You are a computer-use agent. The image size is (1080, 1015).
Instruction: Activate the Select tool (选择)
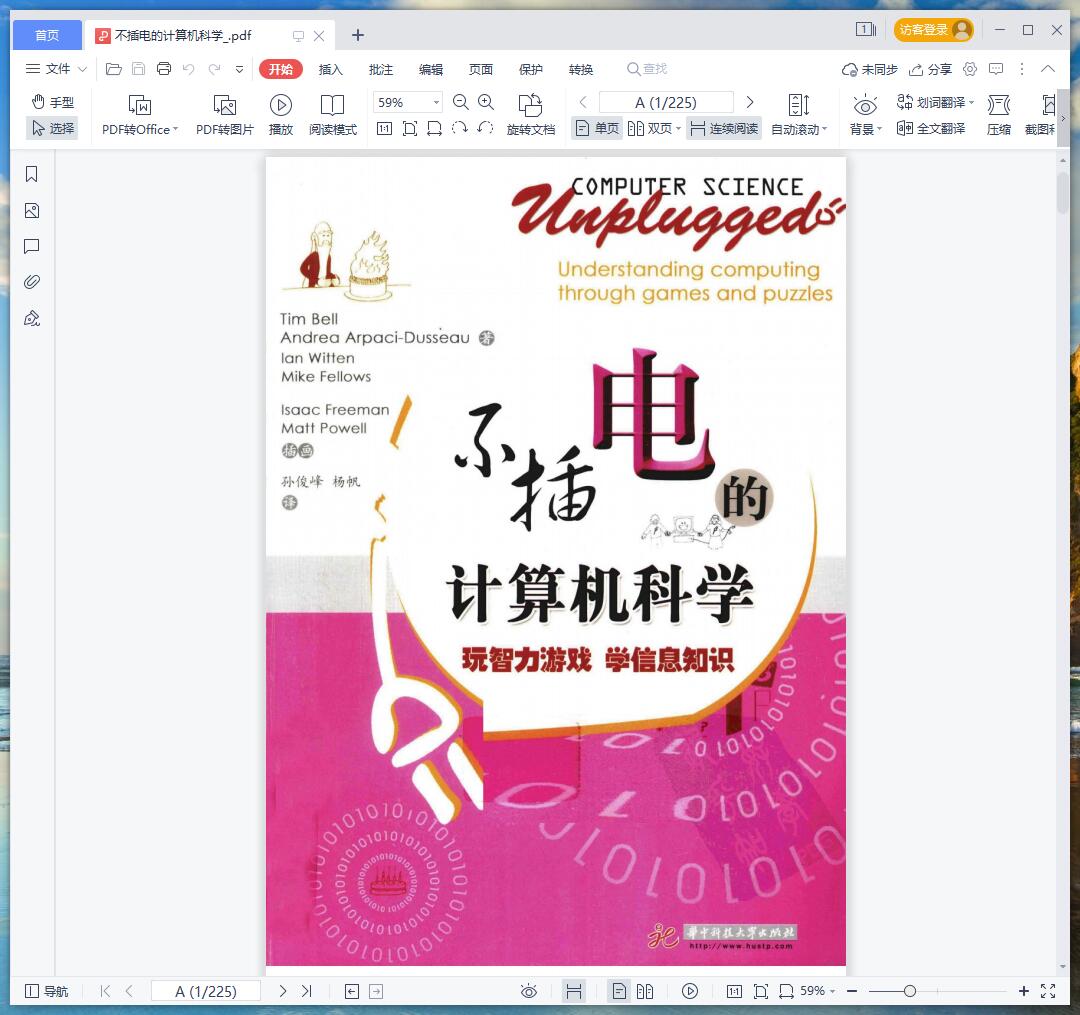pyautogui.click(x=53, y=129)
